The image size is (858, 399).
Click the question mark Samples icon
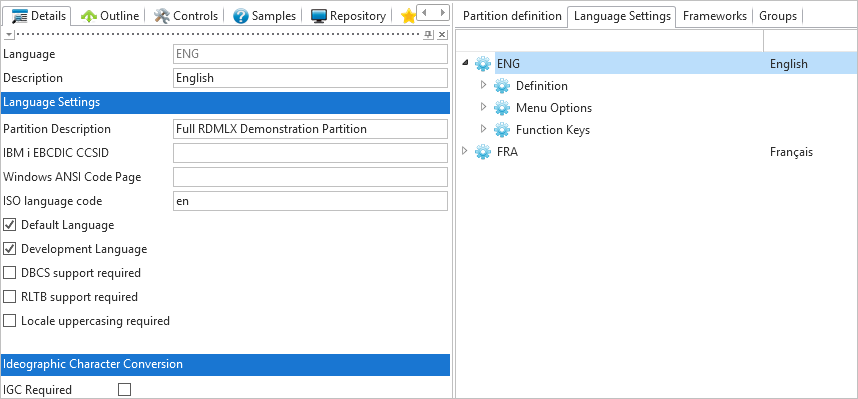point(241,16)
